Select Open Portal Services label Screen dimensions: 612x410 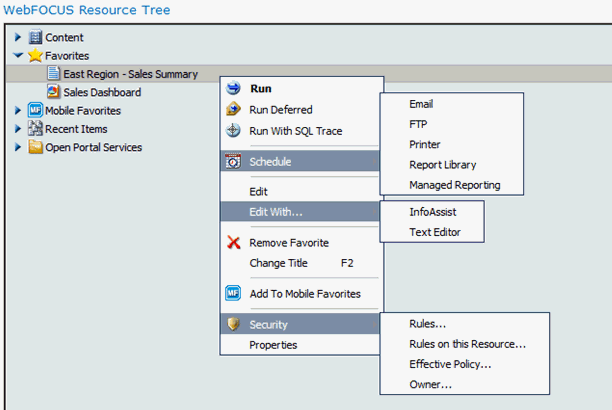tap(94, 147)
